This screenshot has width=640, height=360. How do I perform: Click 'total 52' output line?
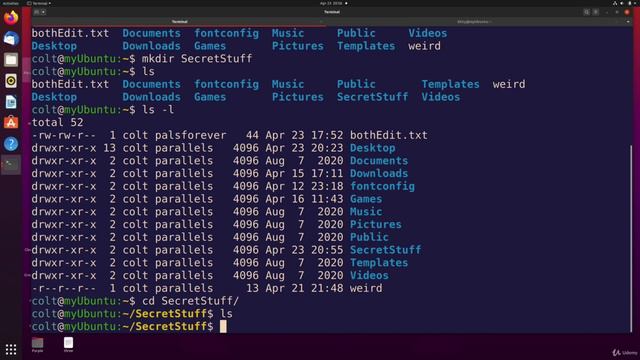(58, 122)
